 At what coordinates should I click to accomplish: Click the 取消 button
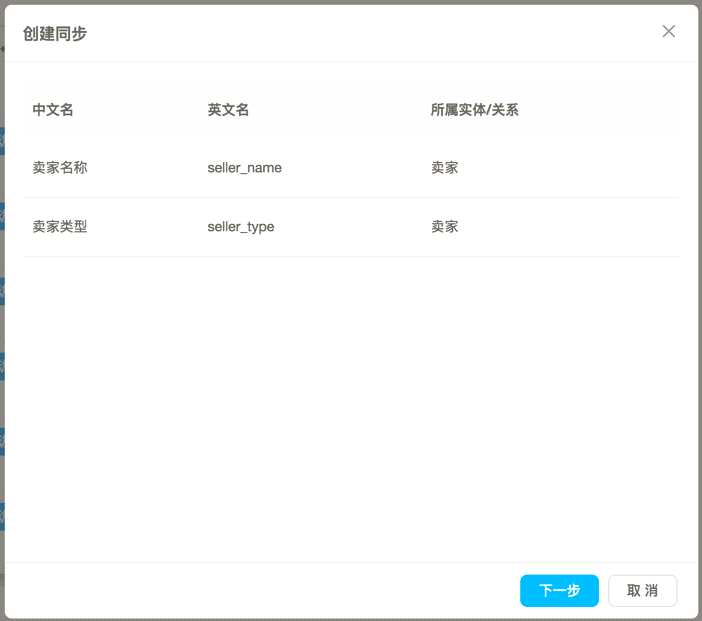642,591
